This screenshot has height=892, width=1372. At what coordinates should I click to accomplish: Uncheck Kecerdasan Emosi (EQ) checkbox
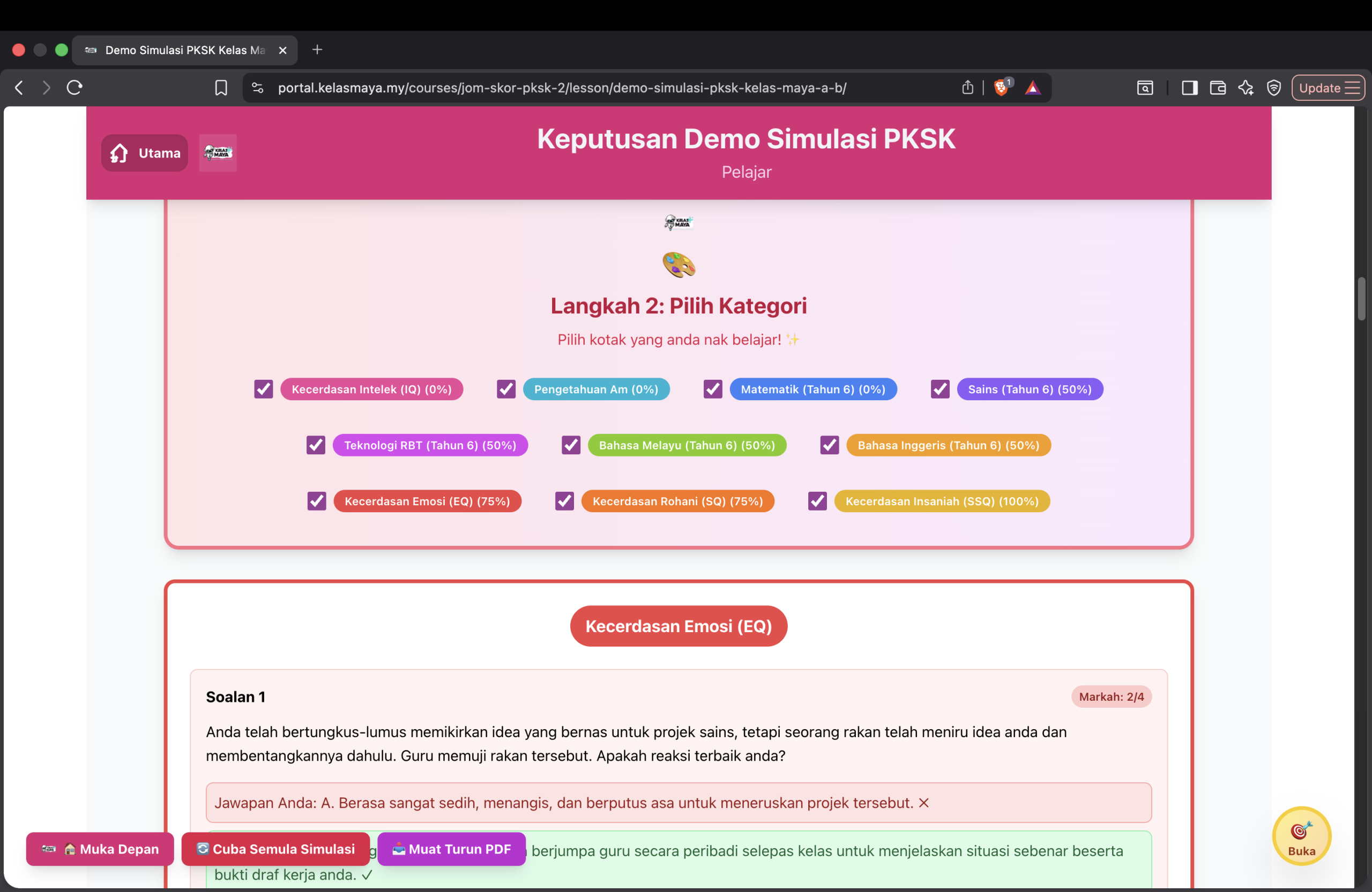point(317,501)
